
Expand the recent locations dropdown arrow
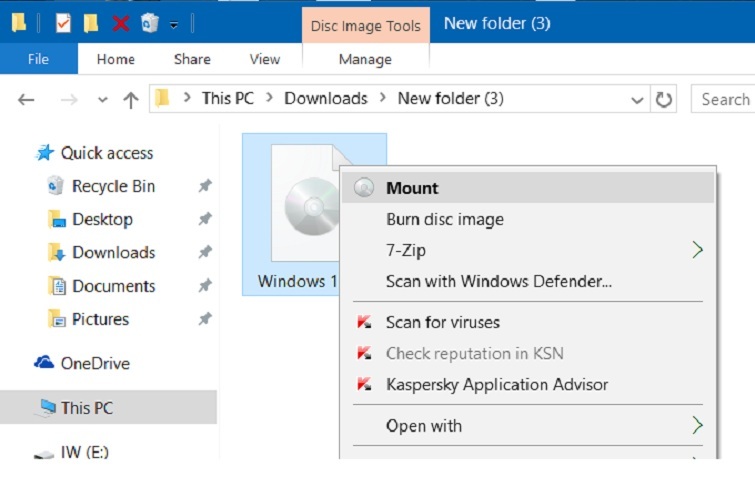102,100
